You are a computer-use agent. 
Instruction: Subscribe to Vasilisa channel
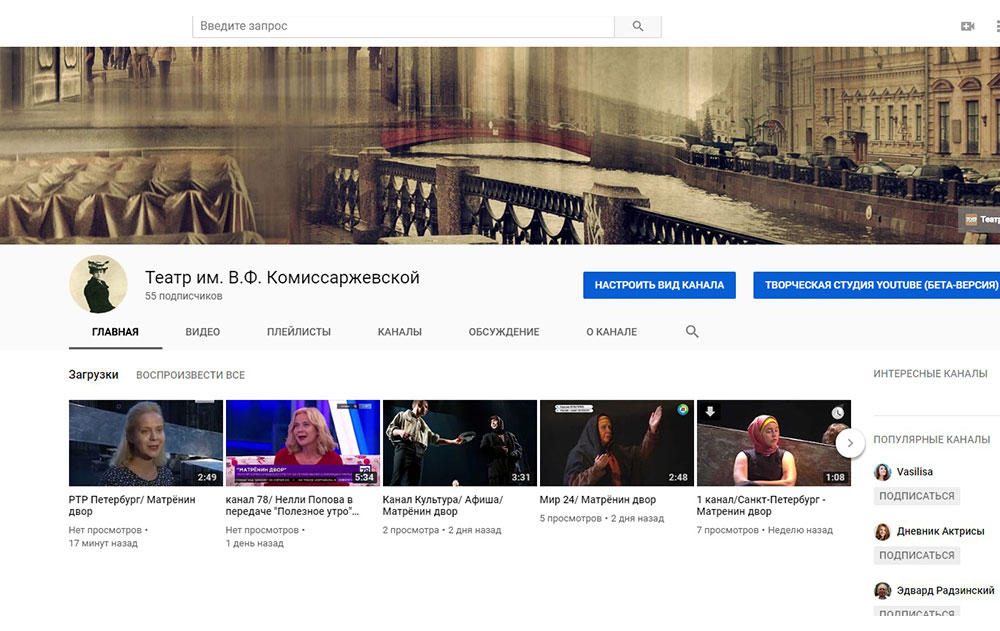tap(916, 496)
